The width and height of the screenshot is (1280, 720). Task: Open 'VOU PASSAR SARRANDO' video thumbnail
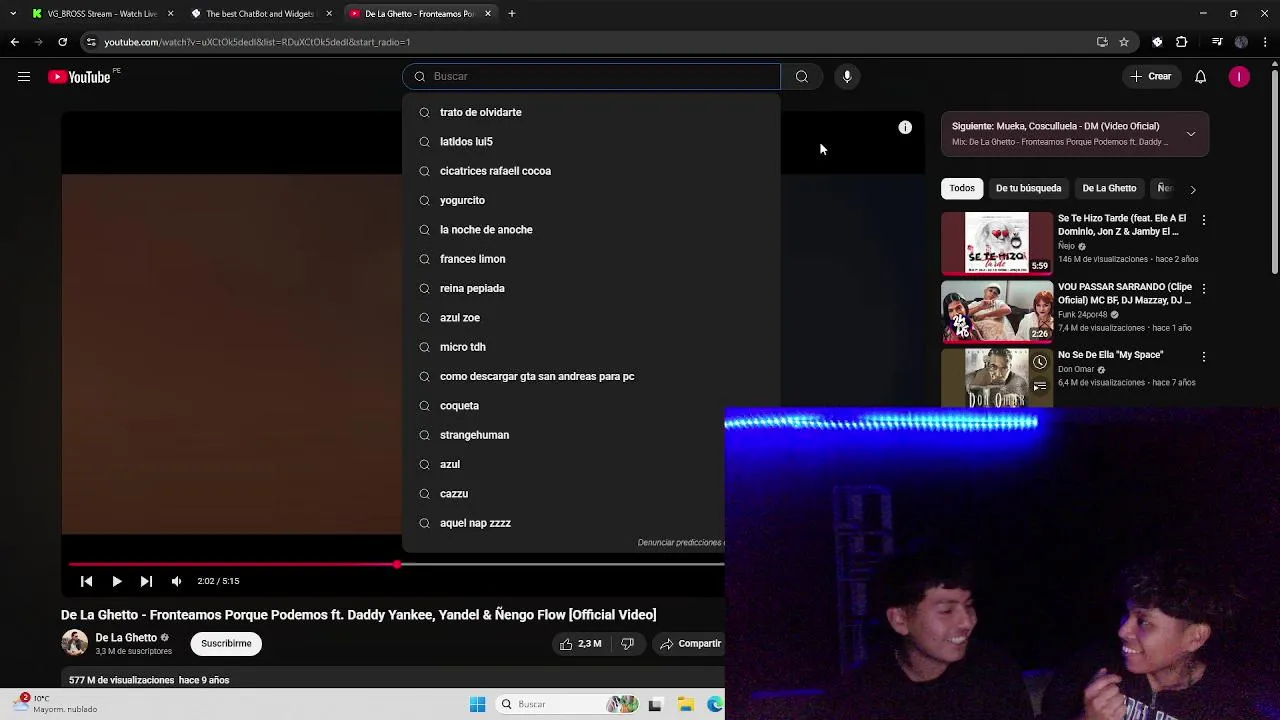[997, 311]
